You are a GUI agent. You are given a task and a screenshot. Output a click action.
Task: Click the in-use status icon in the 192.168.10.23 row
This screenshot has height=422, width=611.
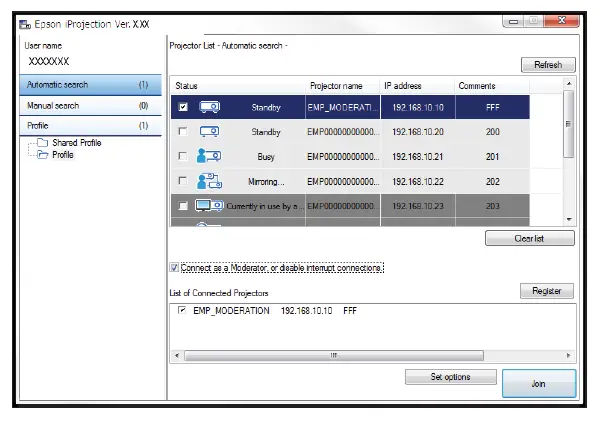point(209,205)
